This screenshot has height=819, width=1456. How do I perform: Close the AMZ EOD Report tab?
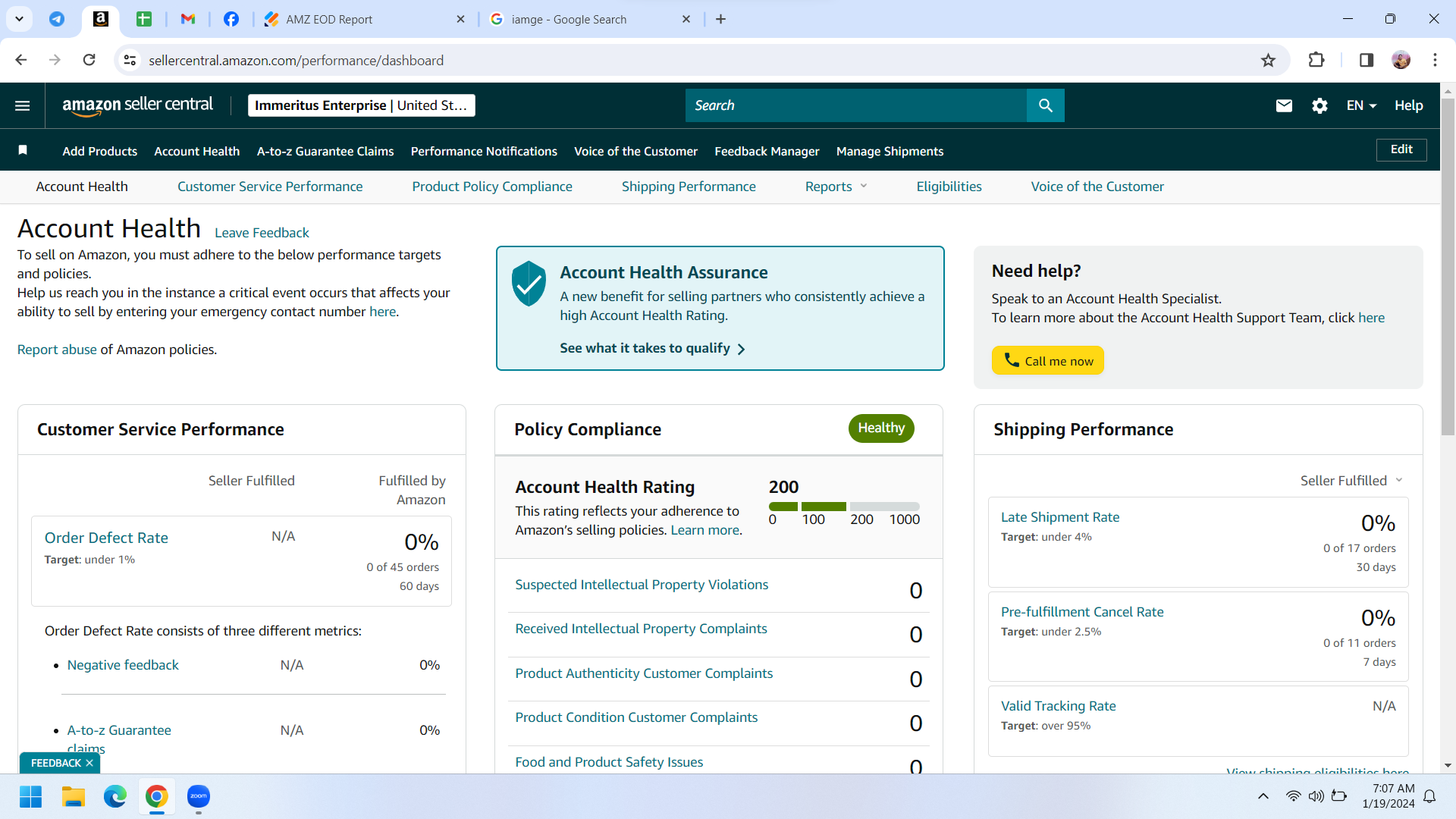pos(460,19)
